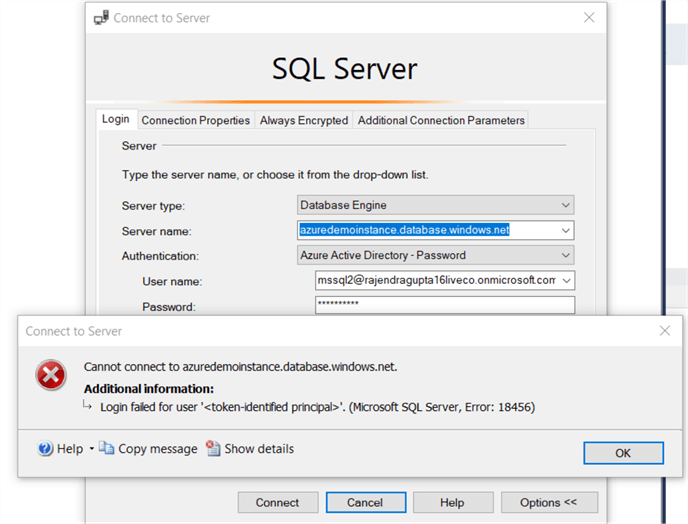Viewport: 688px width, 524px height.
Task: Click into the Password field
Action: [444, 306]
